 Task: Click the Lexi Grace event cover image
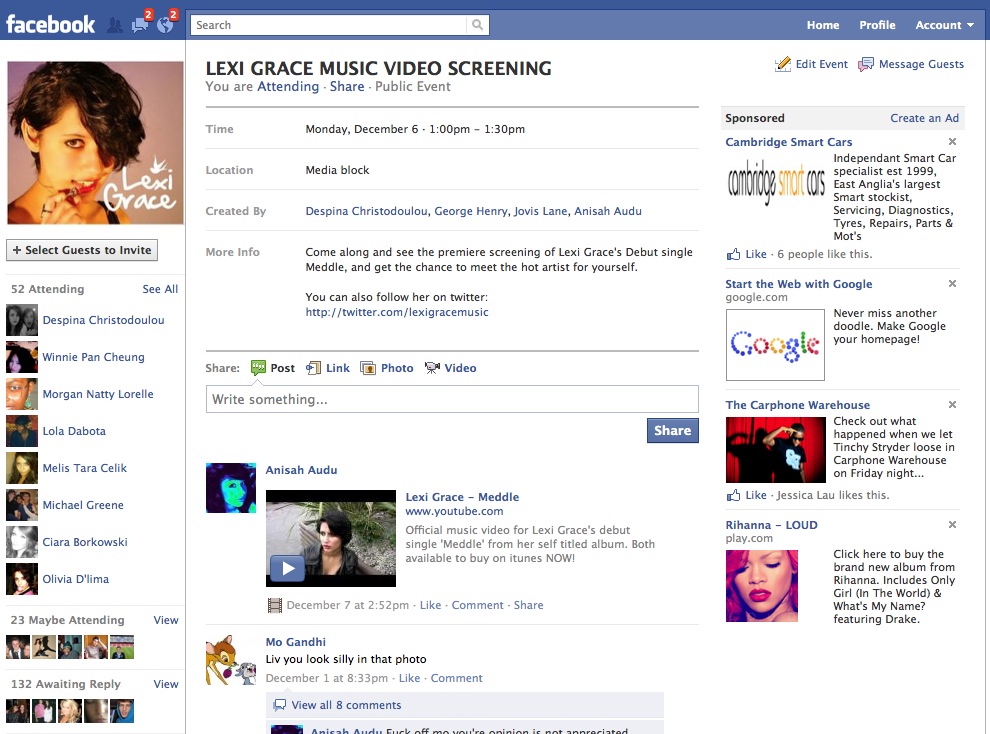click(x=95, y=143)
